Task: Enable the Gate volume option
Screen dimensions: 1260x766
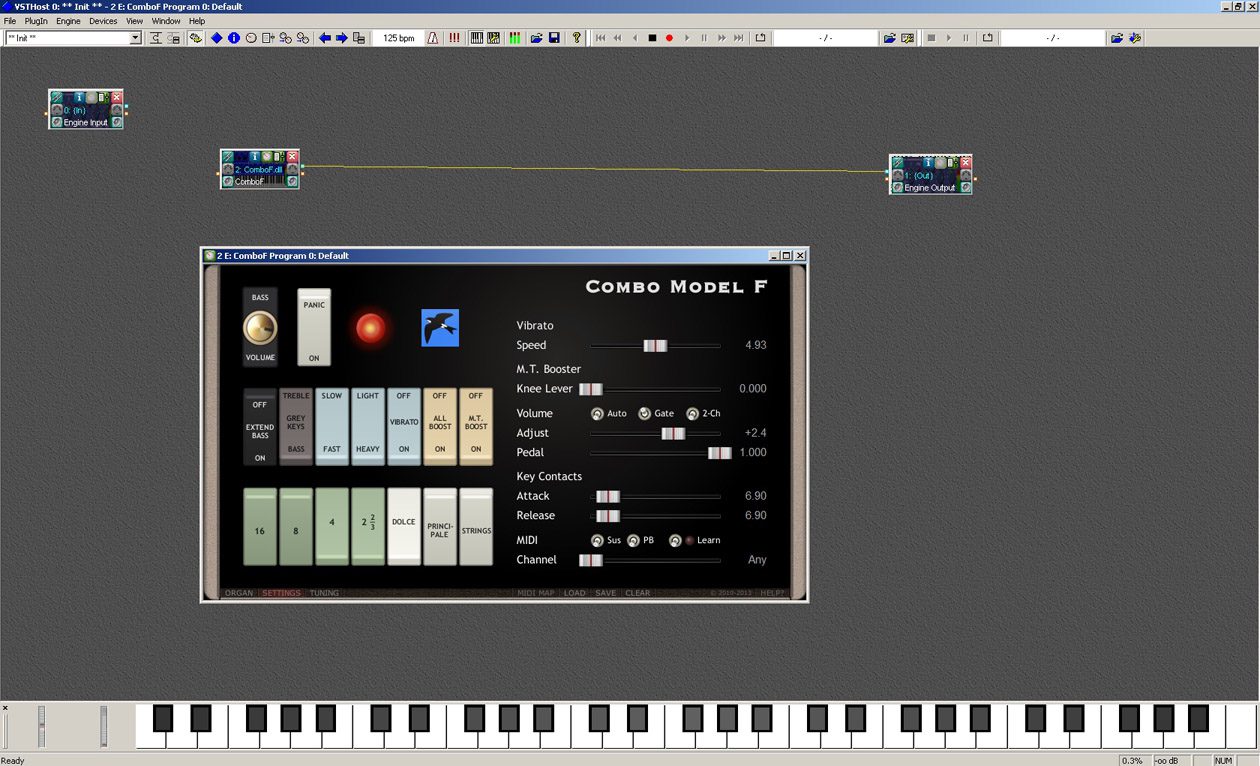Action: 644,413
